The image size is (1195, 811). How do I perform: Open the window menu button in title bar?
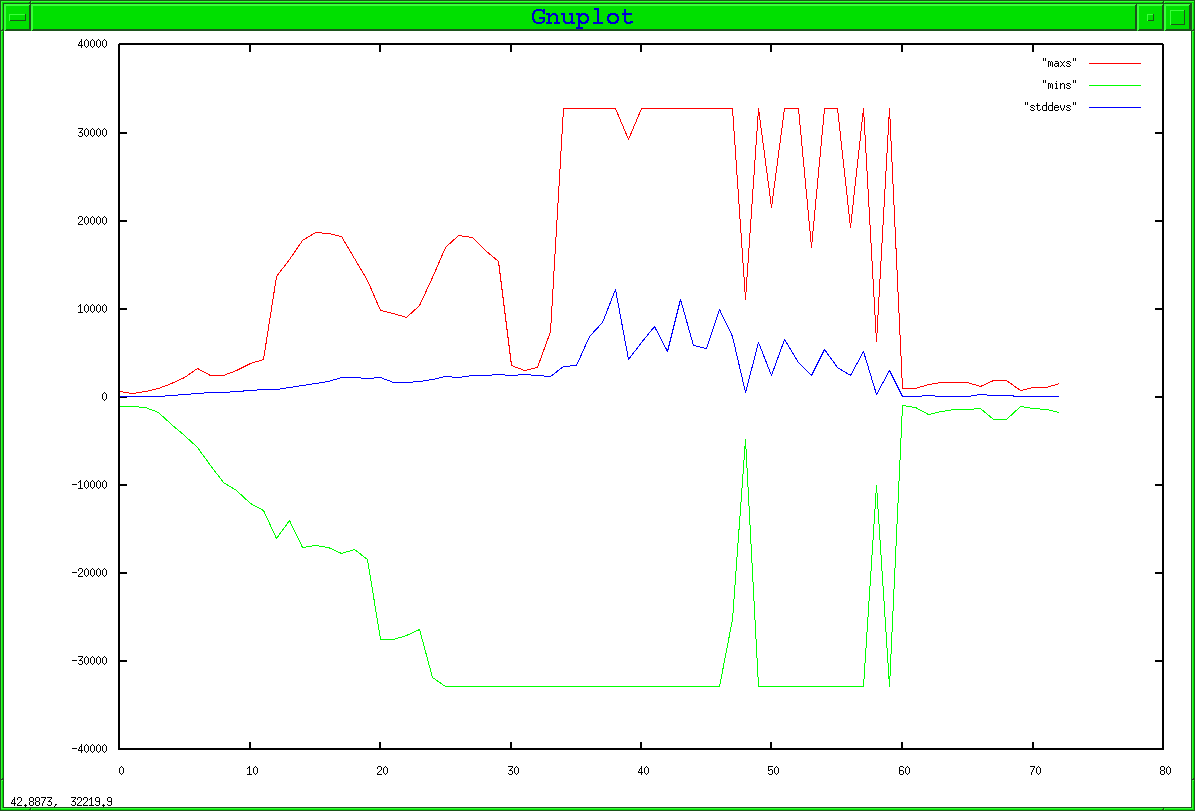[x=17, y=17]
